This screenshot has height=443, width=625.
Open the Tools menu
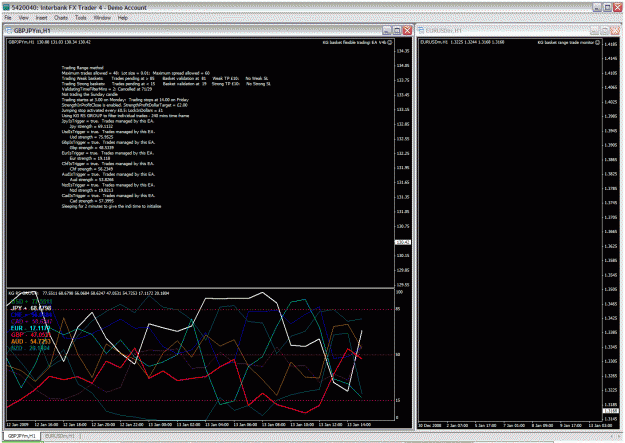[x=81, y=18]
